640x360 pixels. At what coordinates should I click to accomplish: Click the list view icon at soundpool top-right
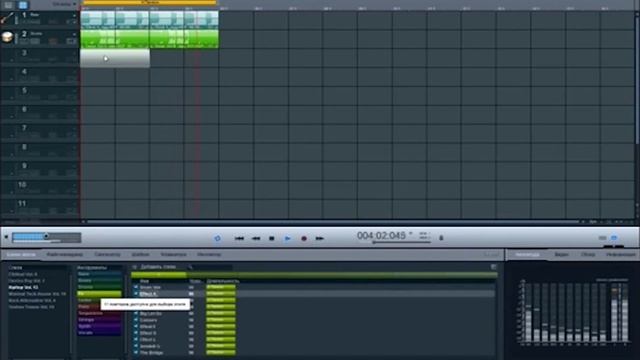coord(493,267)
